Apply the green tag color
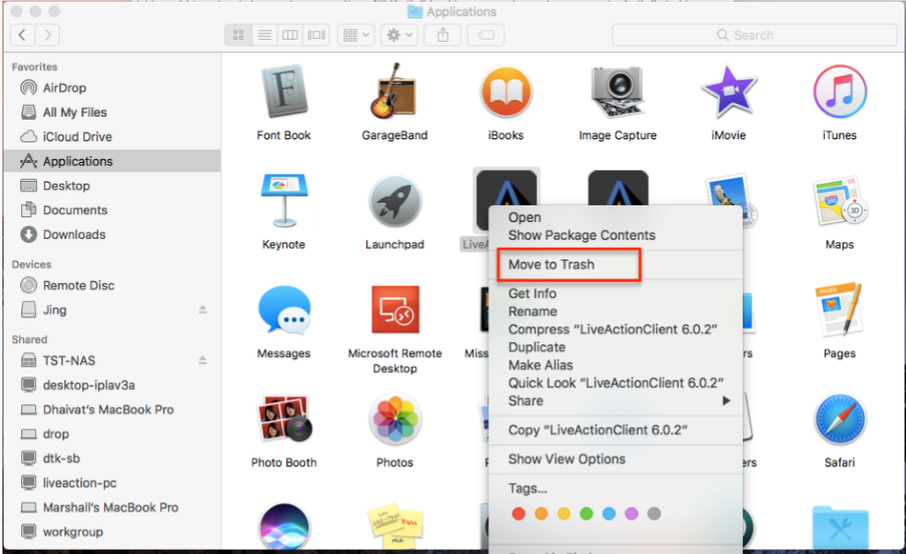This screenshot has width=906, height=554. tap(586, 514)
